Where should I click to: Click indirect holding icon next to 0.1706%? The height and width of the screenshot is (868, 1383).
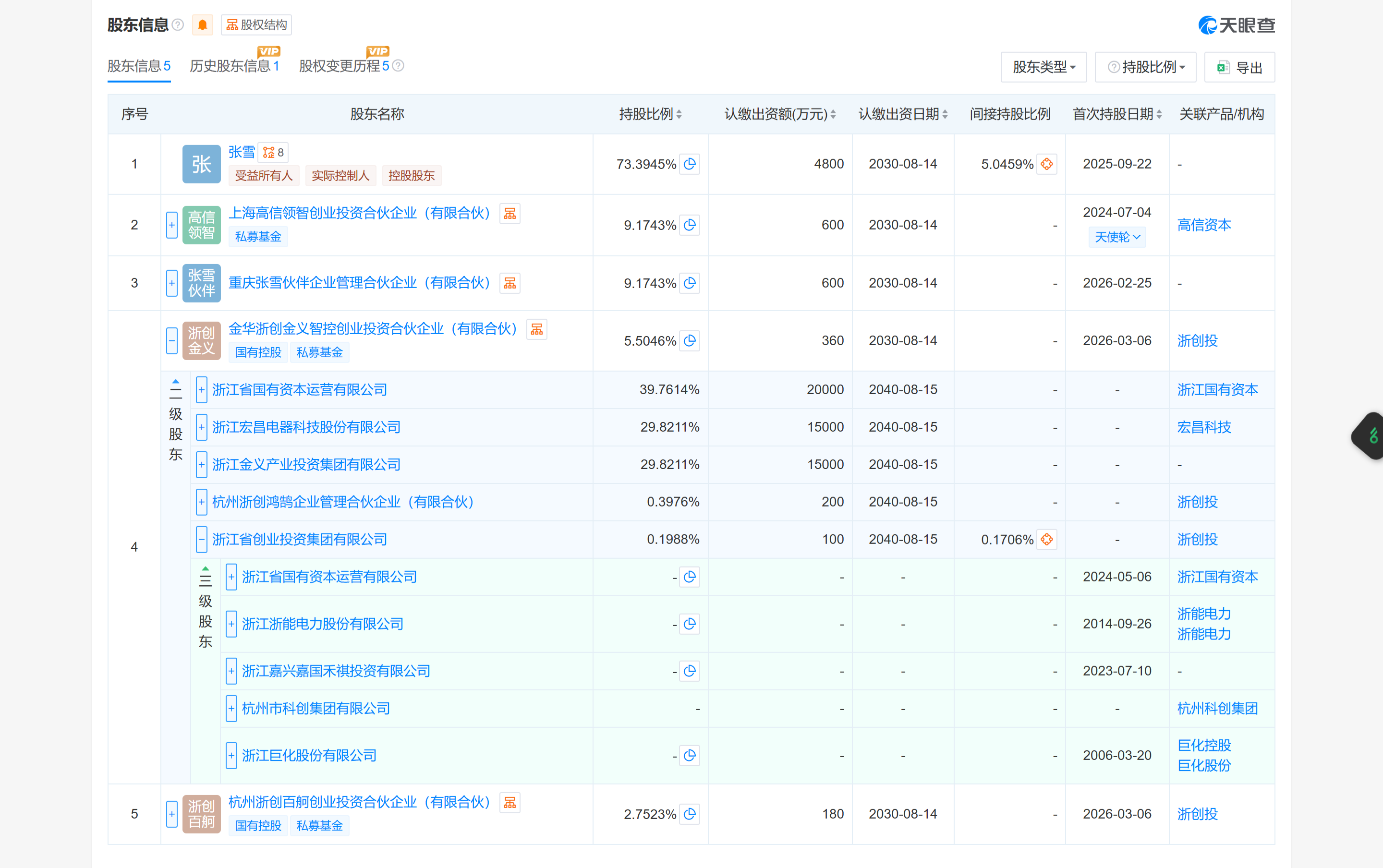1046,540
